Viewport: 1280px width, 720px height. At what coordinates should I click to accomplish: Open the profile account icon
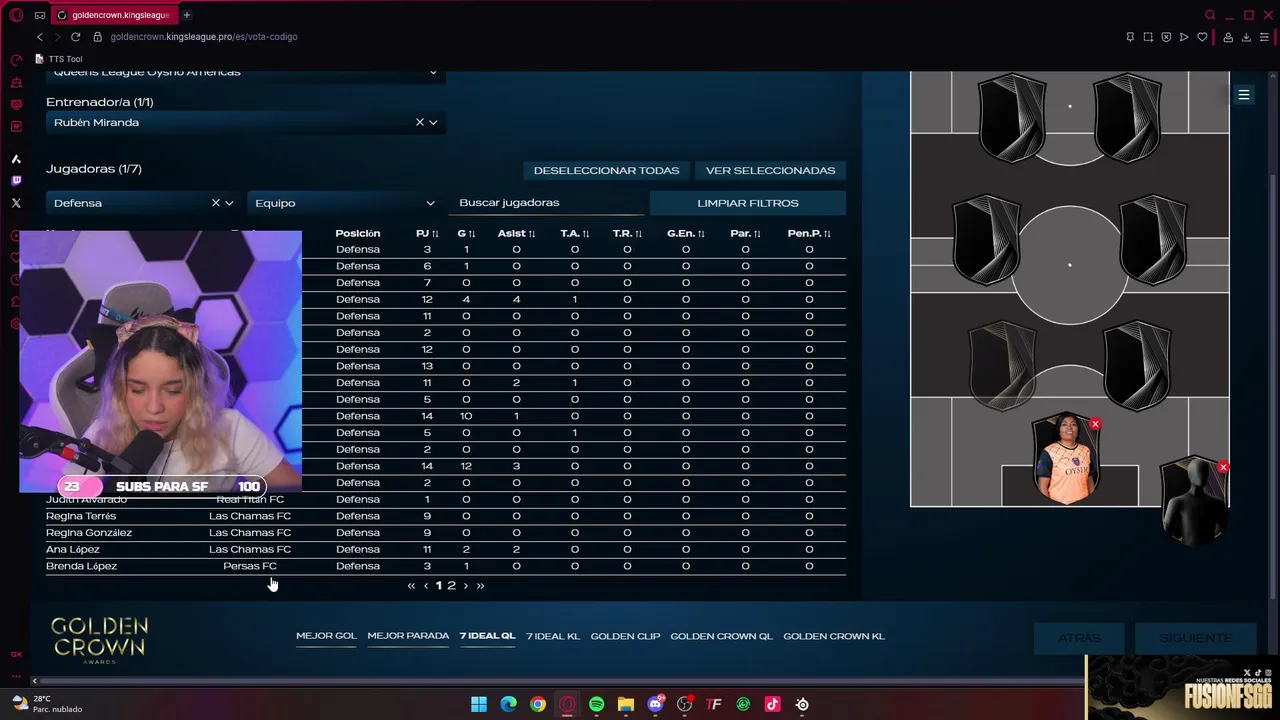pyautogui.click(x=1228, y=37)
